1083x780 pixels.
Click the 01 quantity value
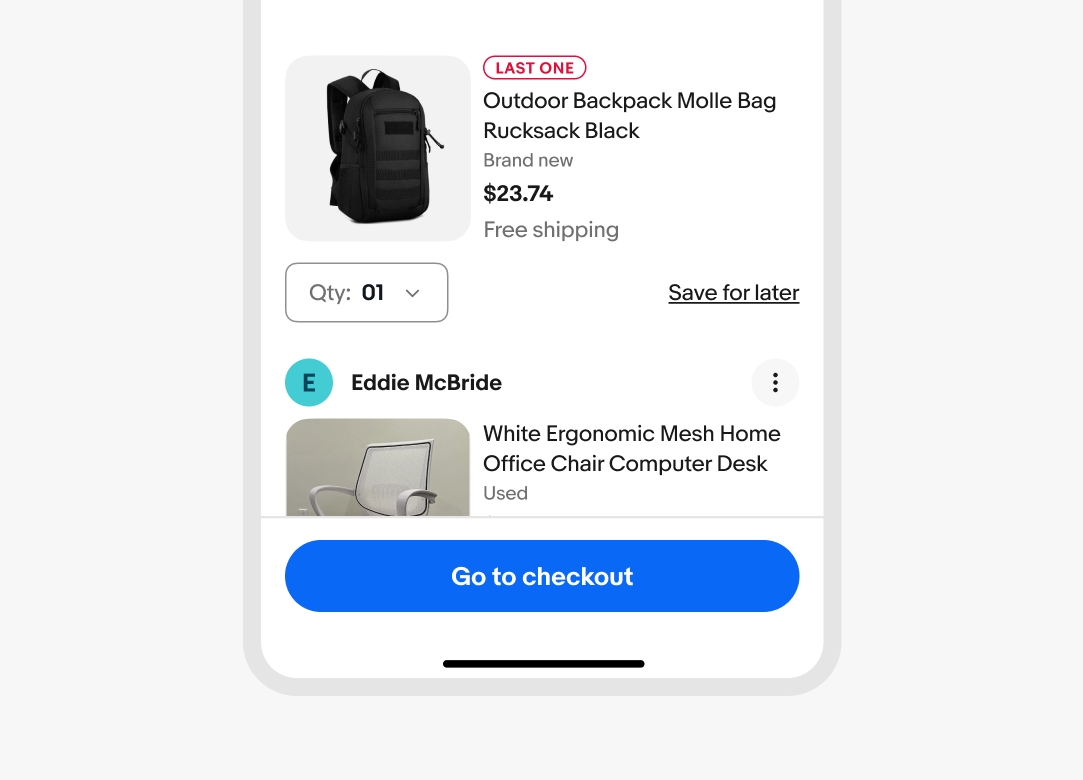(x=373, y=292)
